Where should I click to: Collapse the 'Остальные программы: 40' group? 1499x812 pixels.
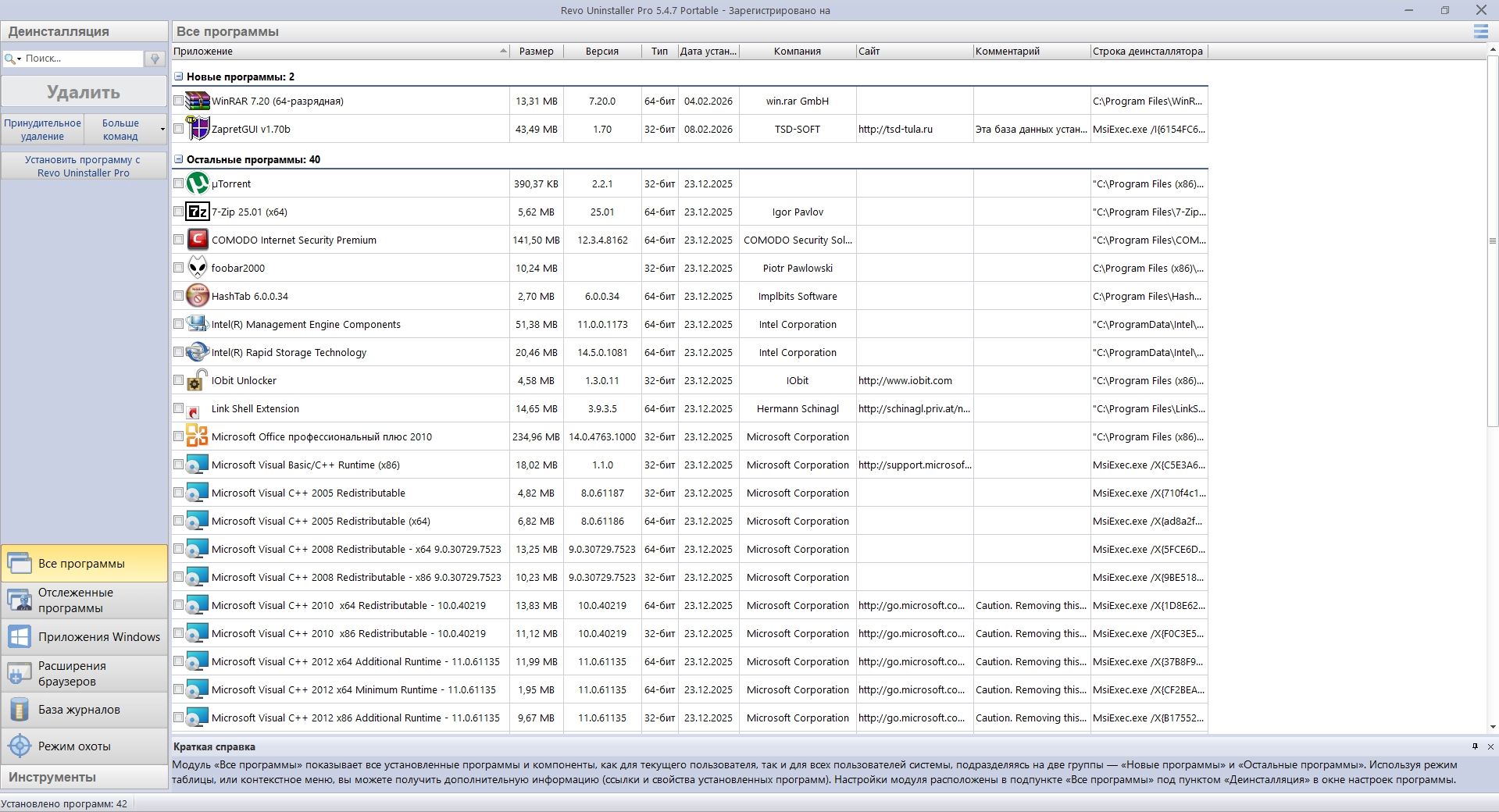pos(179,159)
